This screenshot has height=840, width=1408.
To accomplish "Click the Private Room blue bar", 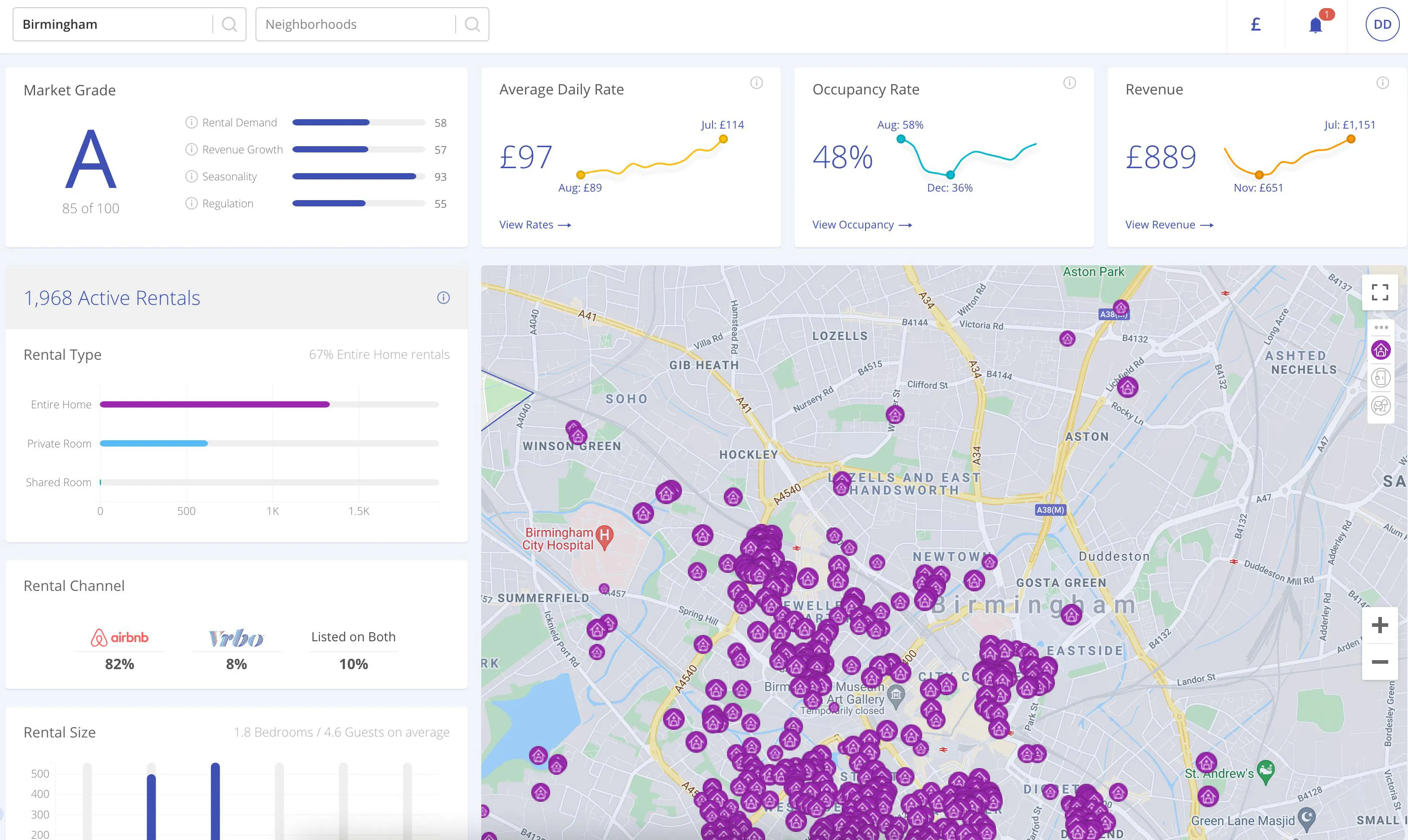I will (x=154, y=443).
